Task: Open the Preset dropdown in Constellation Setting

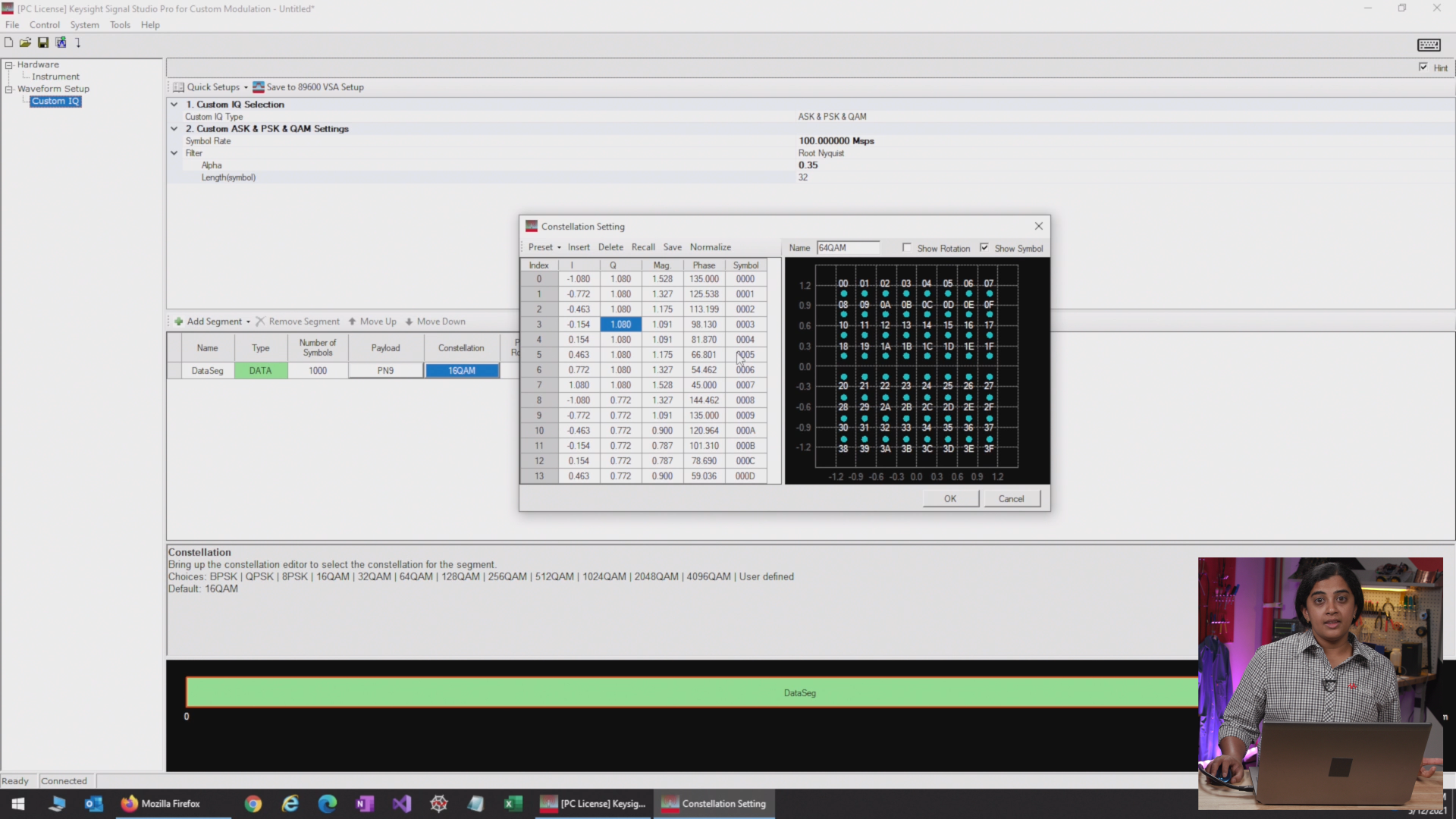Action: point(544,247)
